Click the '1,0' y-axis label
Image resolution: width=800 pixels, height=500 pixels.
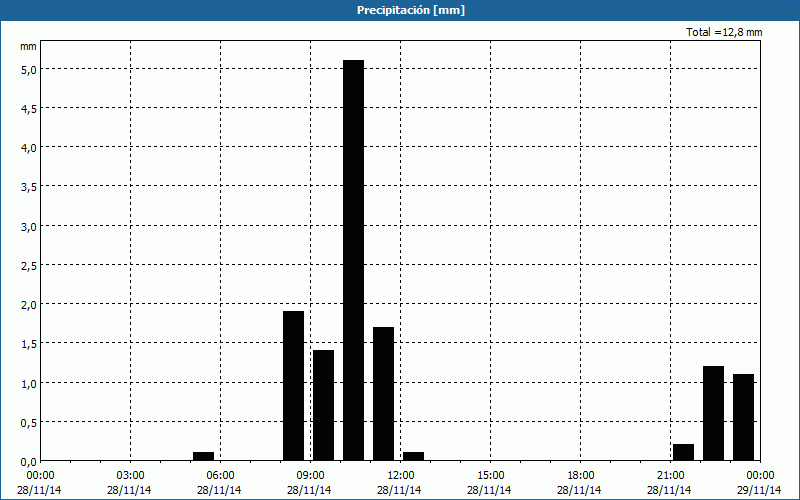(x=29, y=383)
